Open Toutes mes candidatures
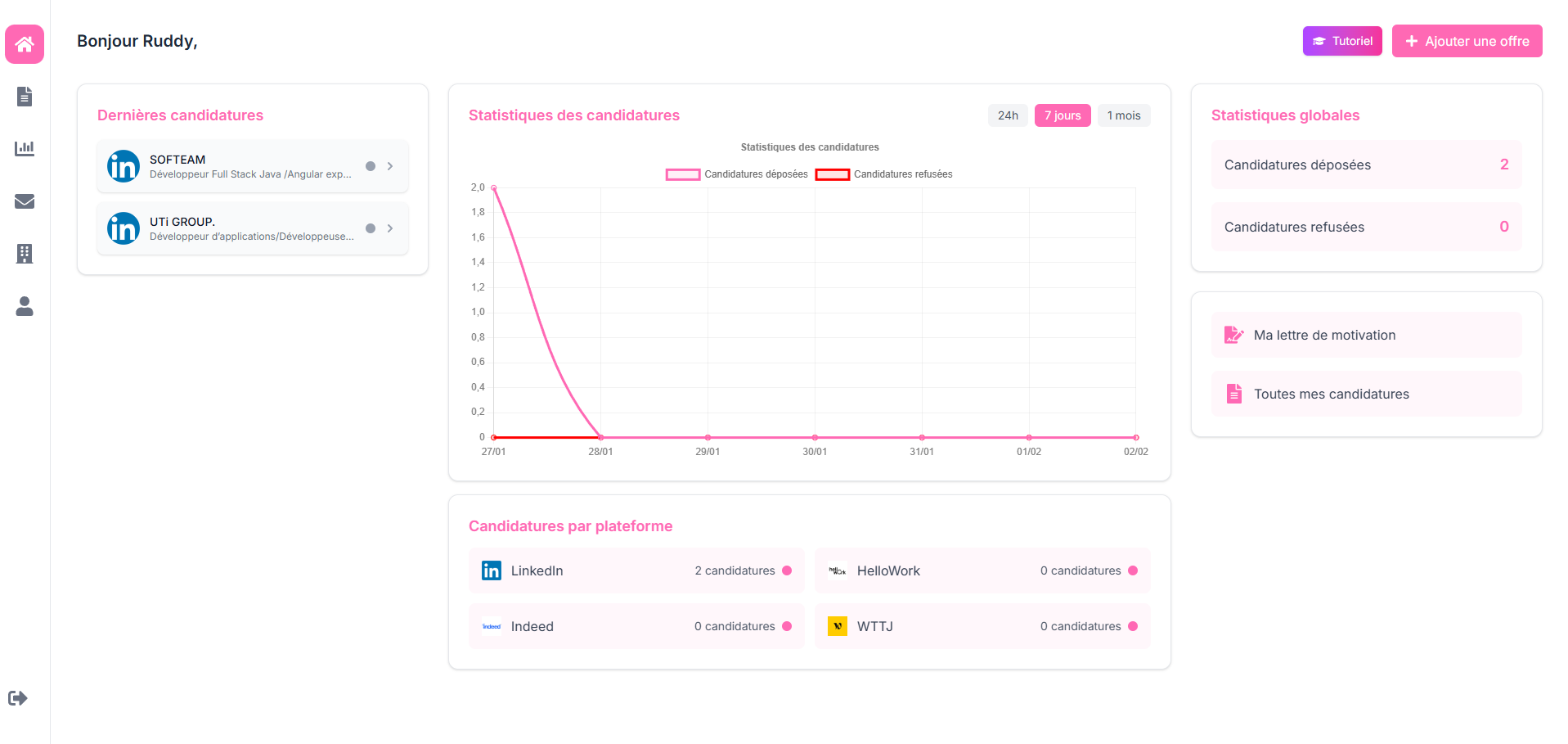This screenshot has width=1568, height=744. pyautogui.click(x=1332, y=394)
